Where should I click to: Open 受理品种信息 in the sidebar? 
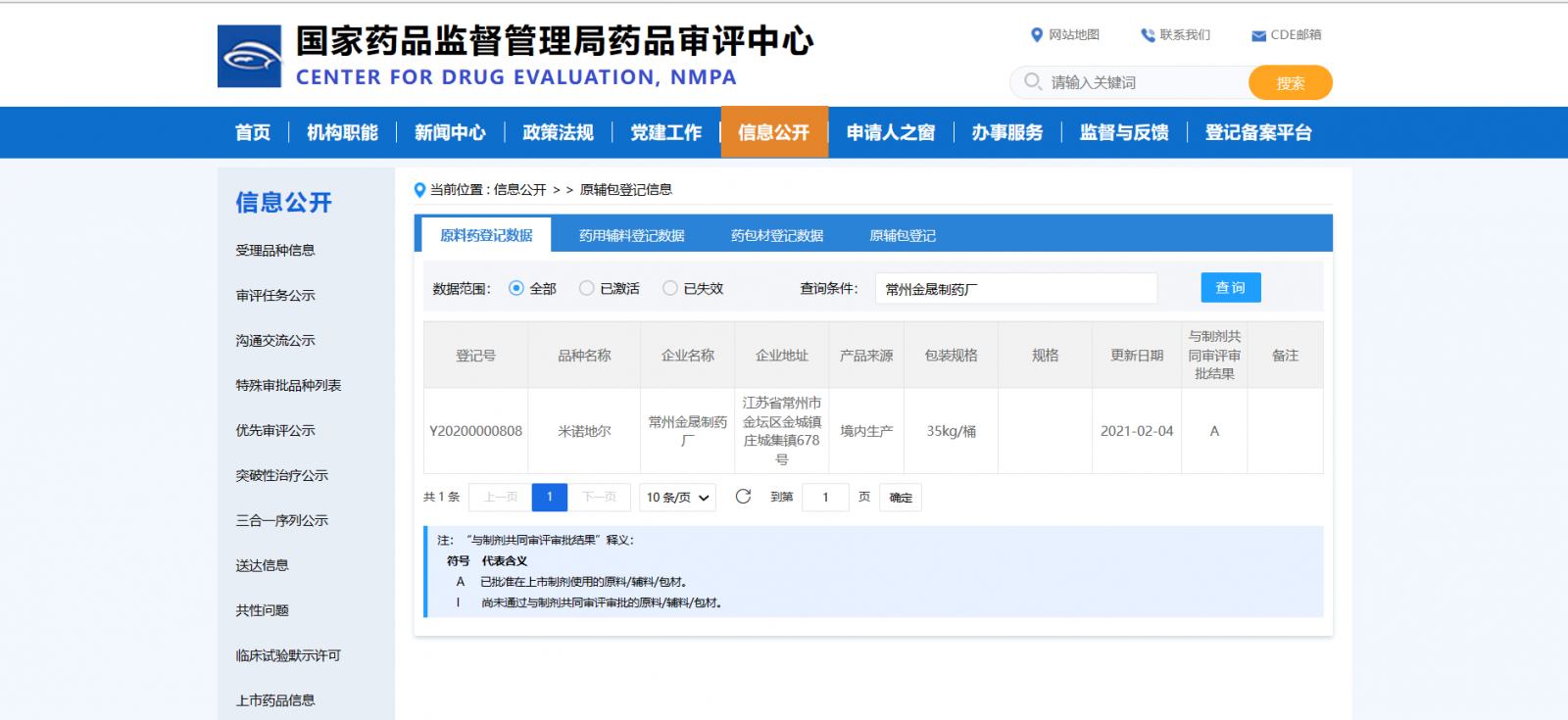(275, 251)
